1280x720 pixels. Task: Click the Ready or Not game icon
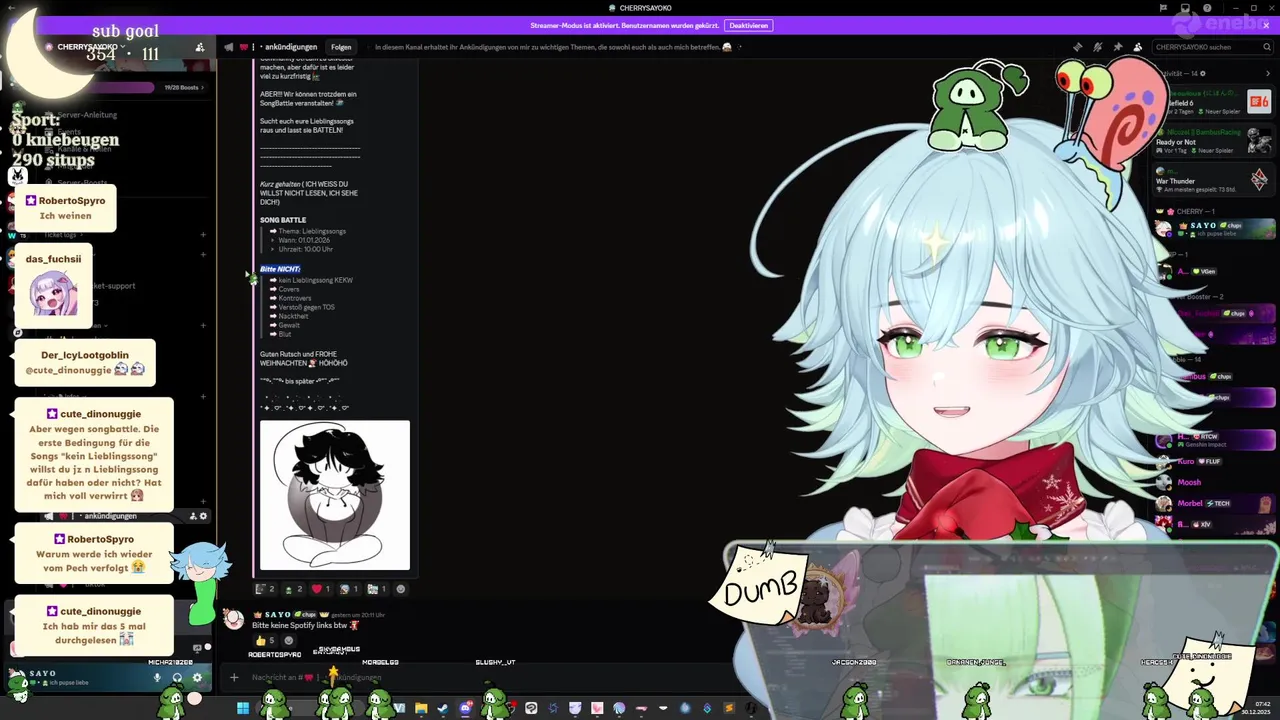click(1259, 140)
